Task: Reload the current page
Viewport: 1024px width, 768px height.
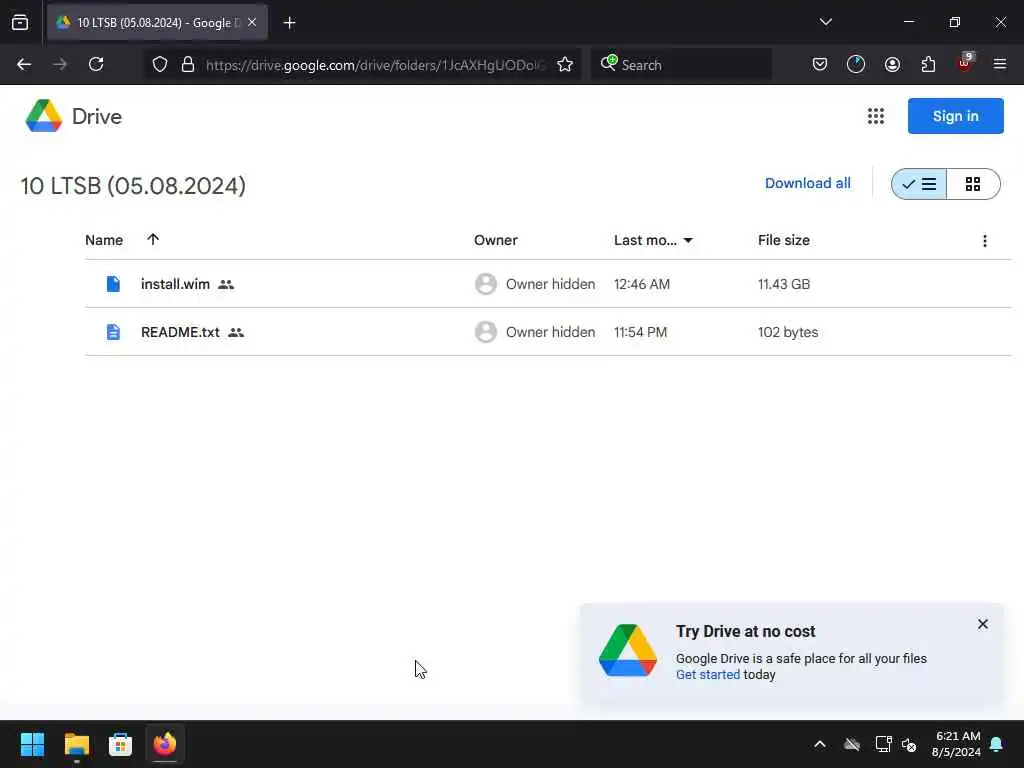Action: pos(96,65)
